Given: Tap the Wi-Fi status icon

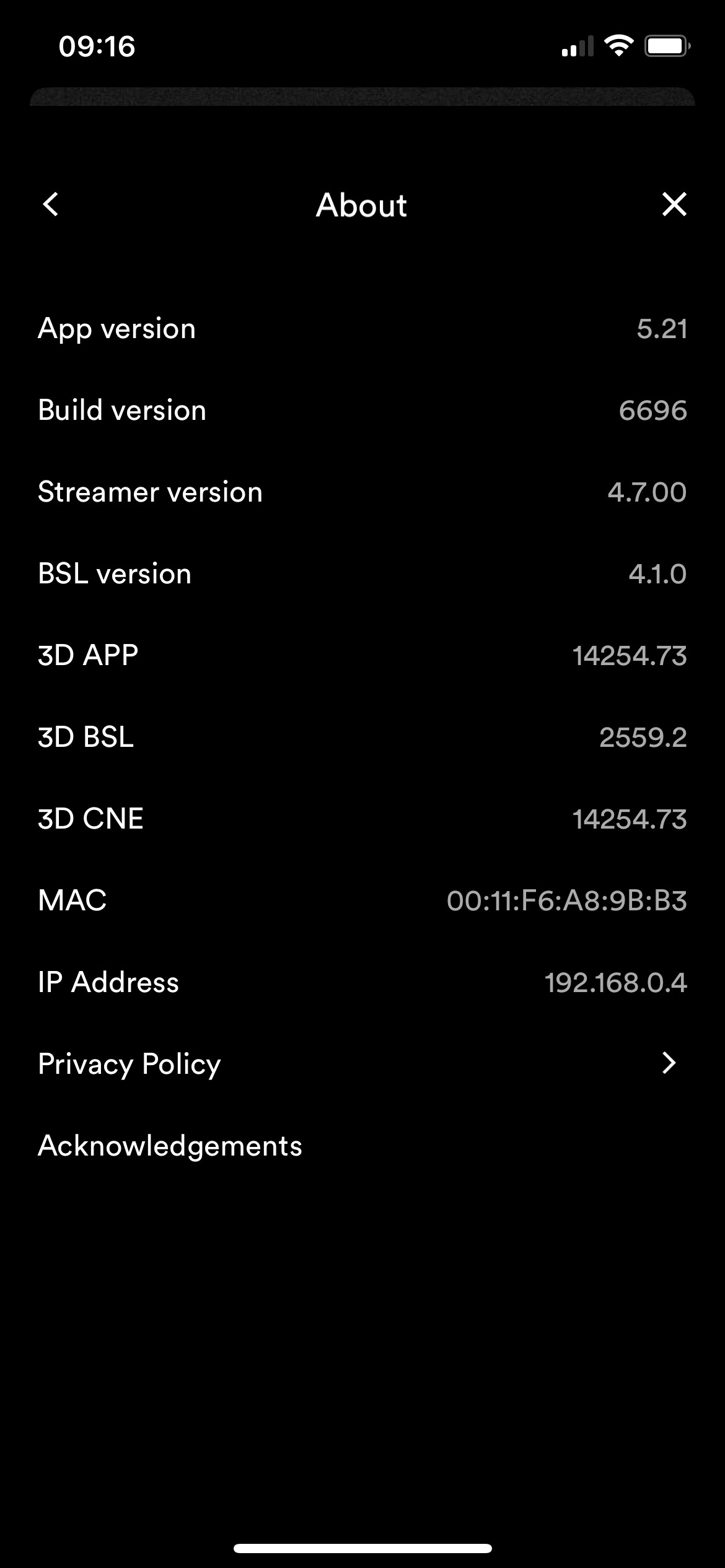Looking at the screenshot, I should [618, 46].
